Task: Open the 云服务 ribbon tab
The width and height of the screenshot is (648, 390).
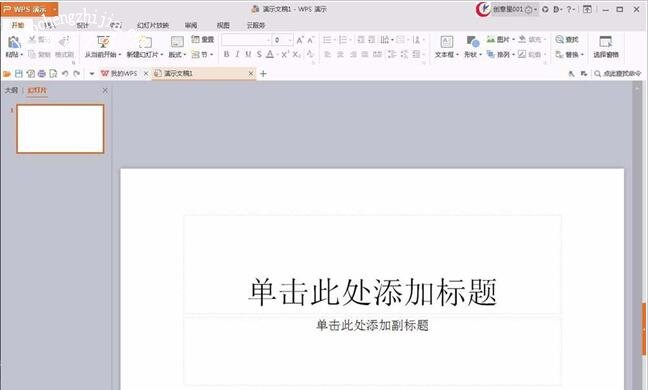Action: [x=256, y=25]
